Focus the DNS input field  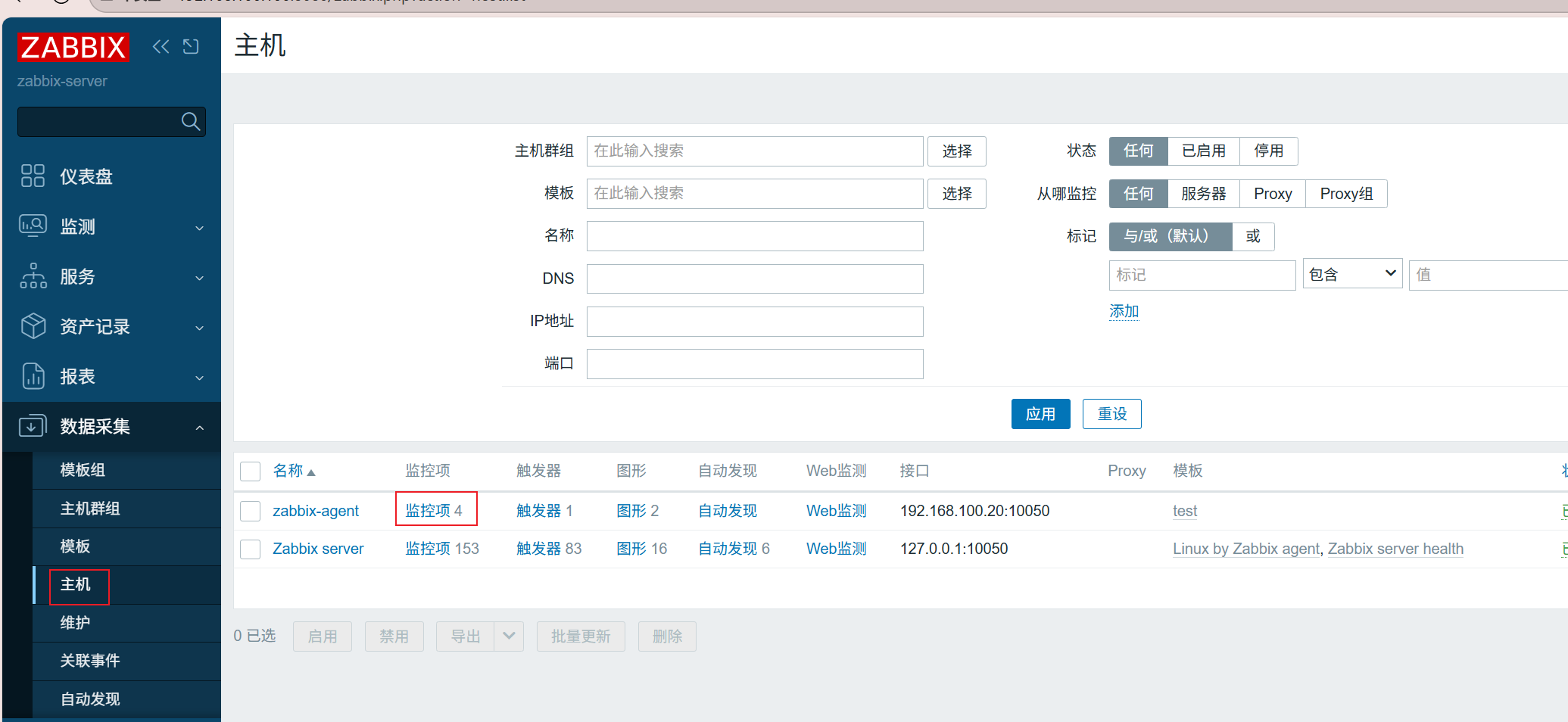(755, 279)
